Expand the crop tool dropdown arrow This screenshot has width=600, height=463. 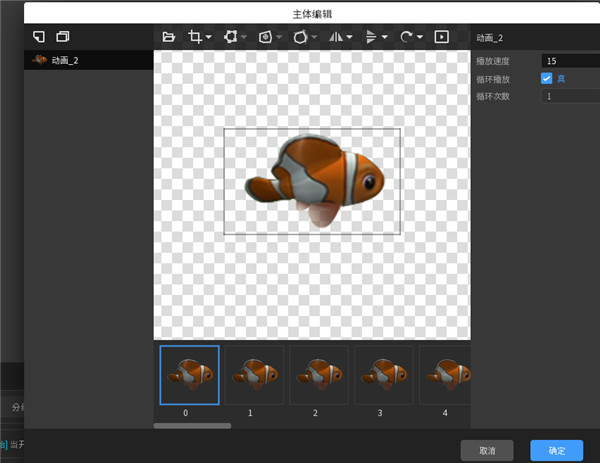[x=209, y=38]
